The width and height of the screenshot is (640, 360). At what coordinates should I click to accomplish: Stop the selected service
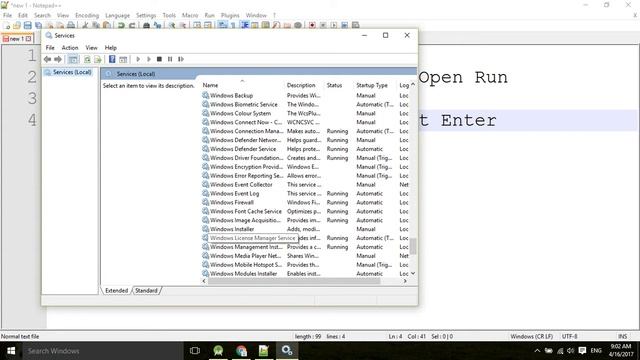click(x=159, y=59)
